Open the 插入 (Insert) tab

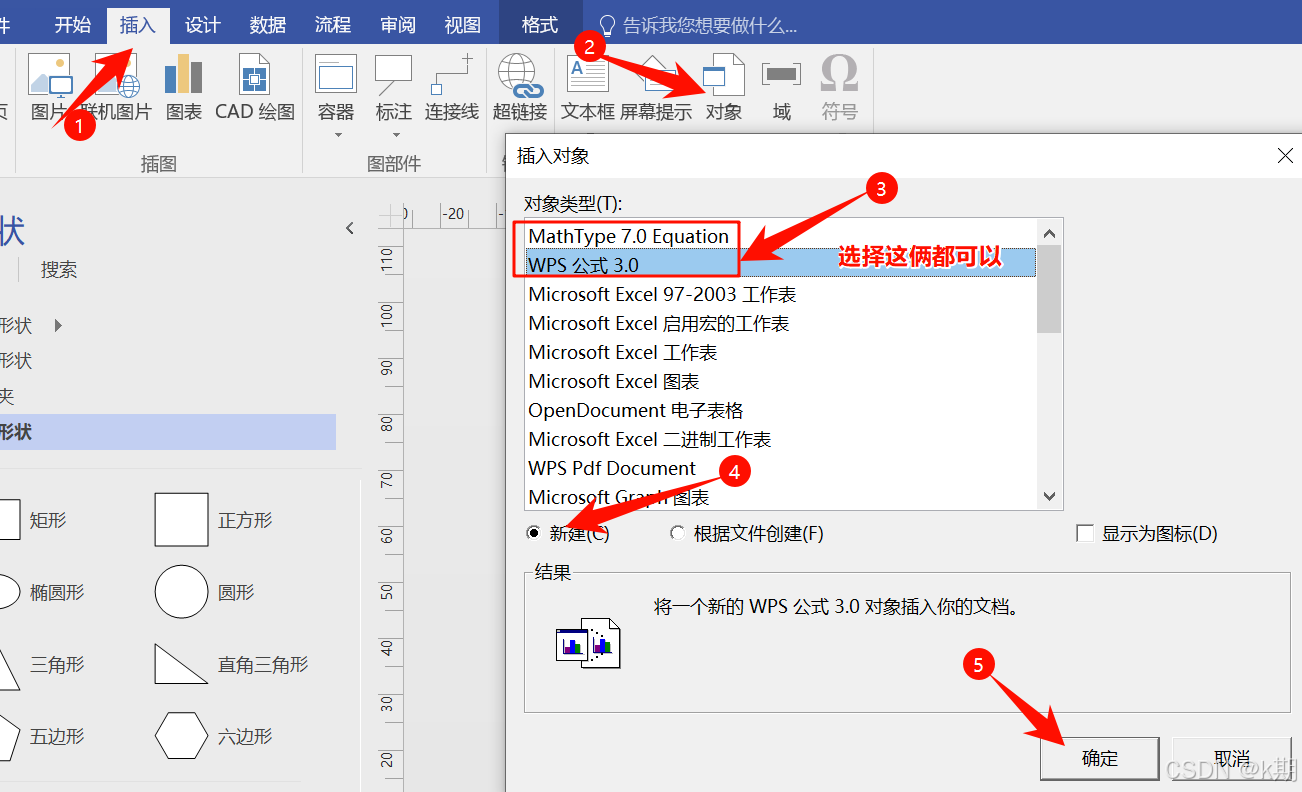pos(137,25)
